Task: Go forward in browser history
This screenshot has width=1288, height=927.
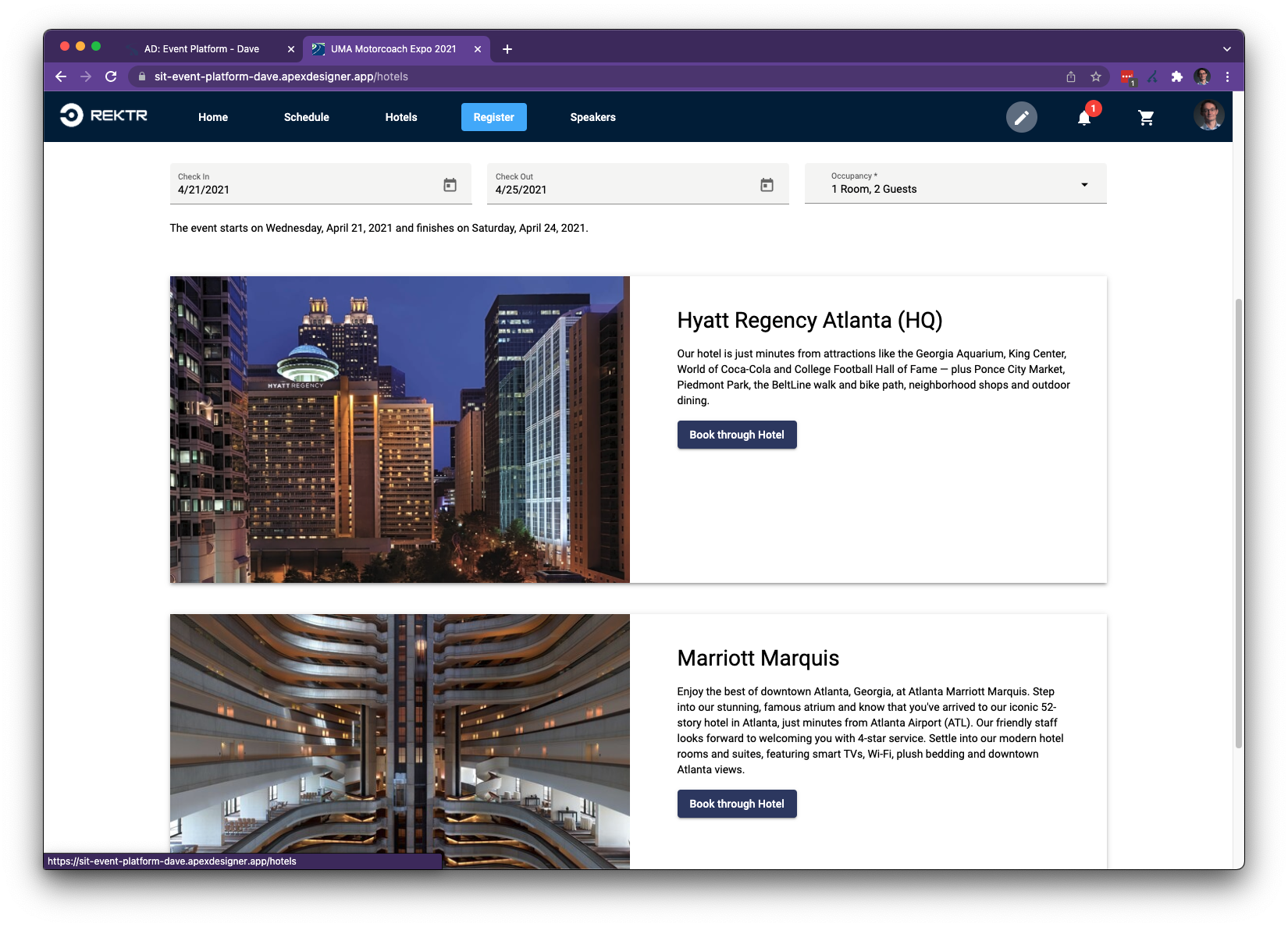Action: (x=86, y=76)
